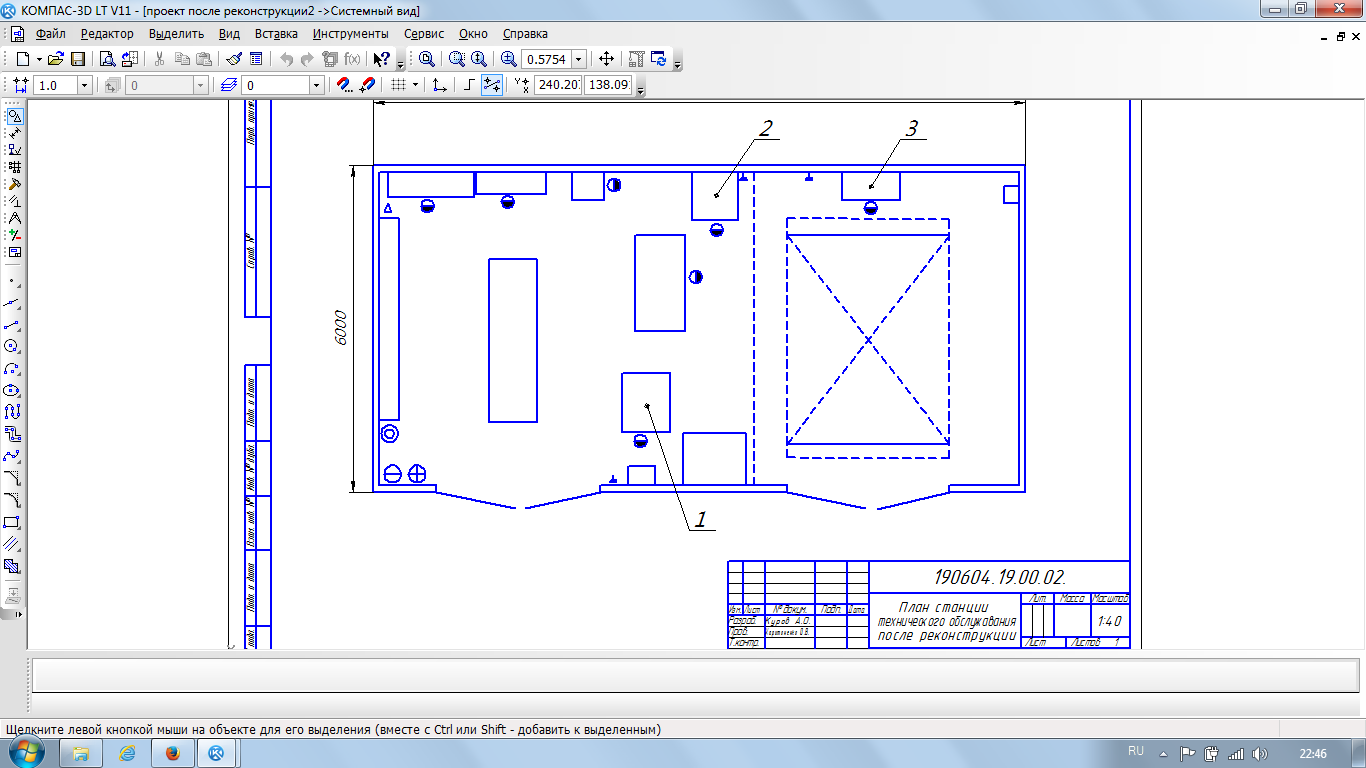The image size is (1366, 768).
Task: Click the refresh view icon
Action: pos(659,60)
